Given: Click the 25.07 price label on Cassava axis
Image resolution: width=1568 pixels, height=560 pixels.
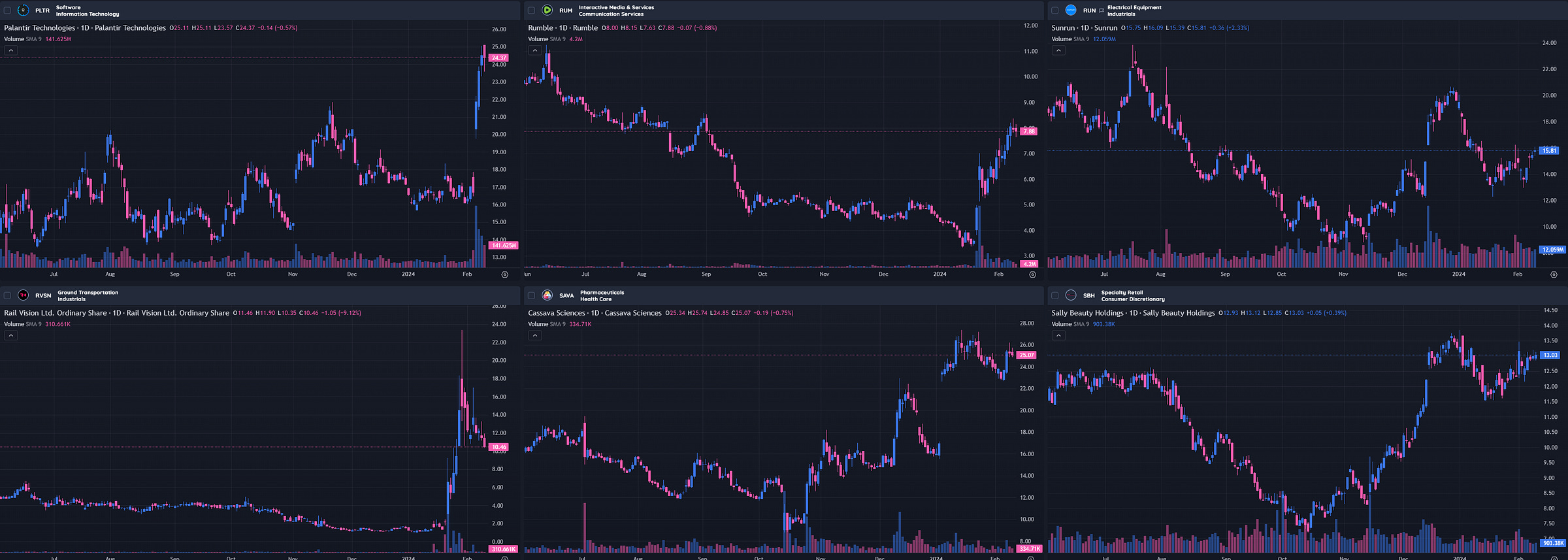Looking at the screenshot, I should [x=1026, y=355].
